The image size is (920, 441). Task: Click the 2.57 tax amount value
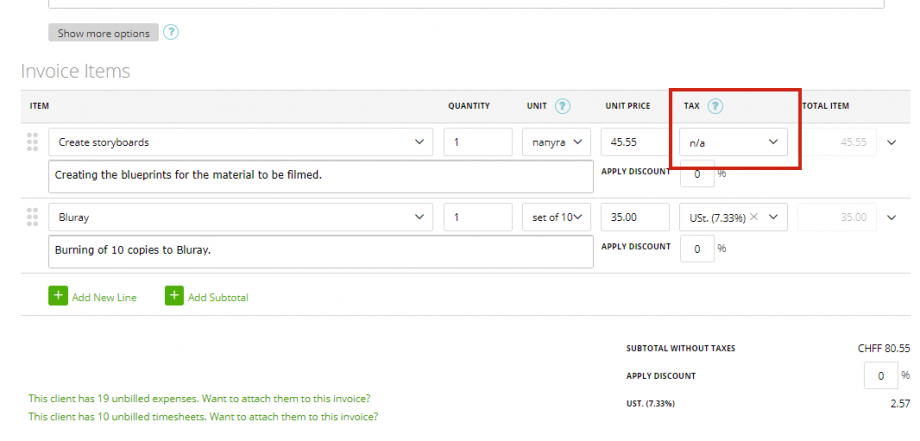click(x=900, y=403)
